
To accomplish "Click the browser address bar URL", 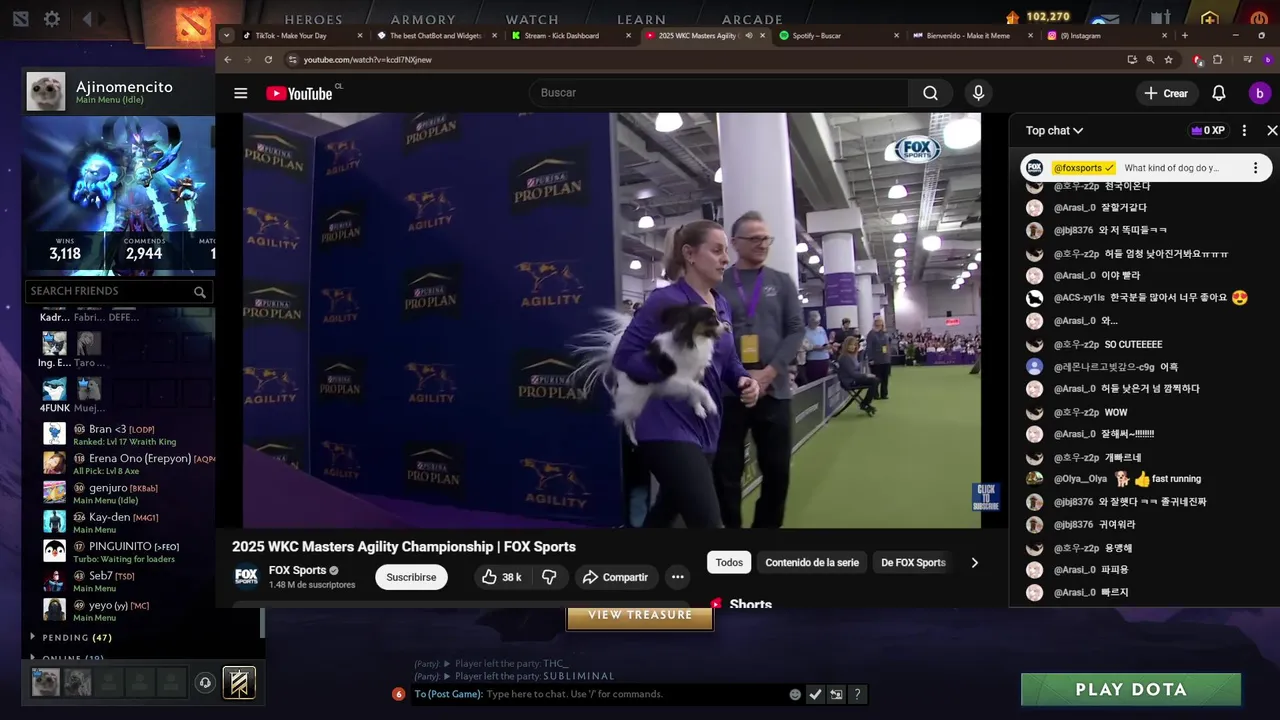I will point(368,60).
